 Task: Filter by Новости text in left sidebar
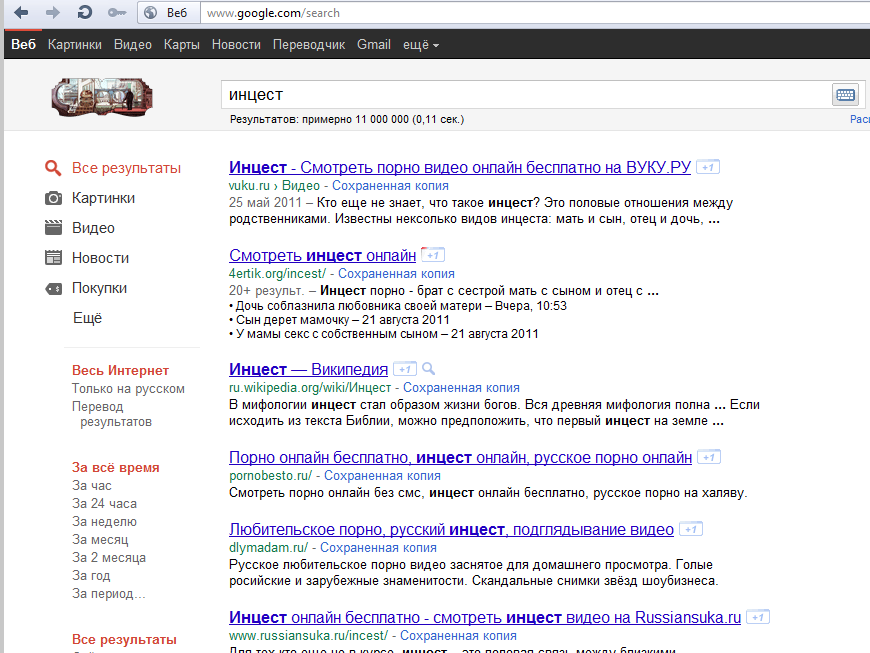(100, 258)
